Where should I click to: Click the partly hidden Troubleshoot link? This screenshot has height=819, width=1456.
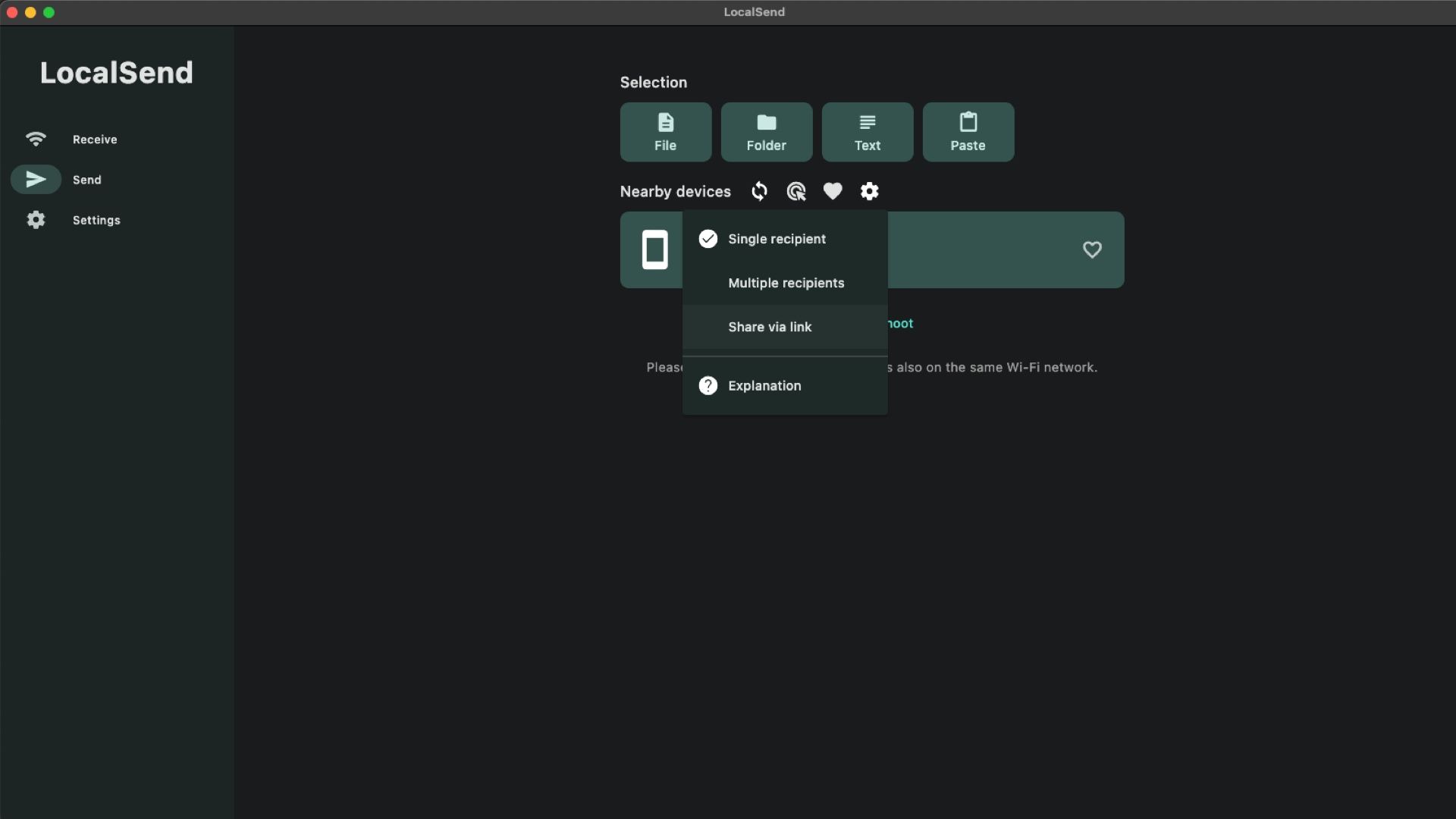tap(901, 324)
